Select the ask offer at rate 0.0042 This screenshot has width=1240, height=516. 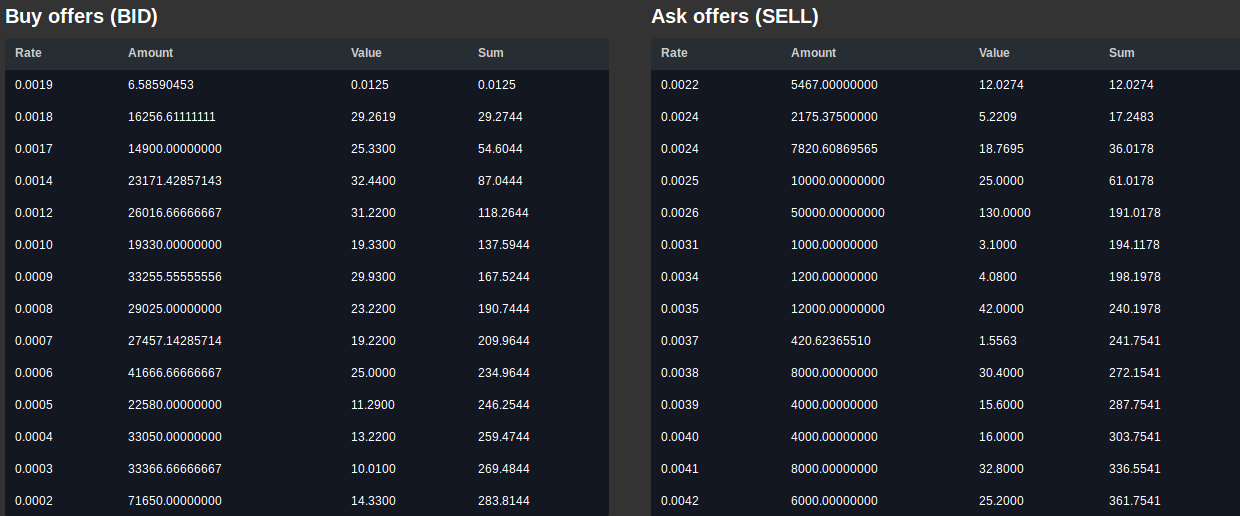(x=945, y=501)
